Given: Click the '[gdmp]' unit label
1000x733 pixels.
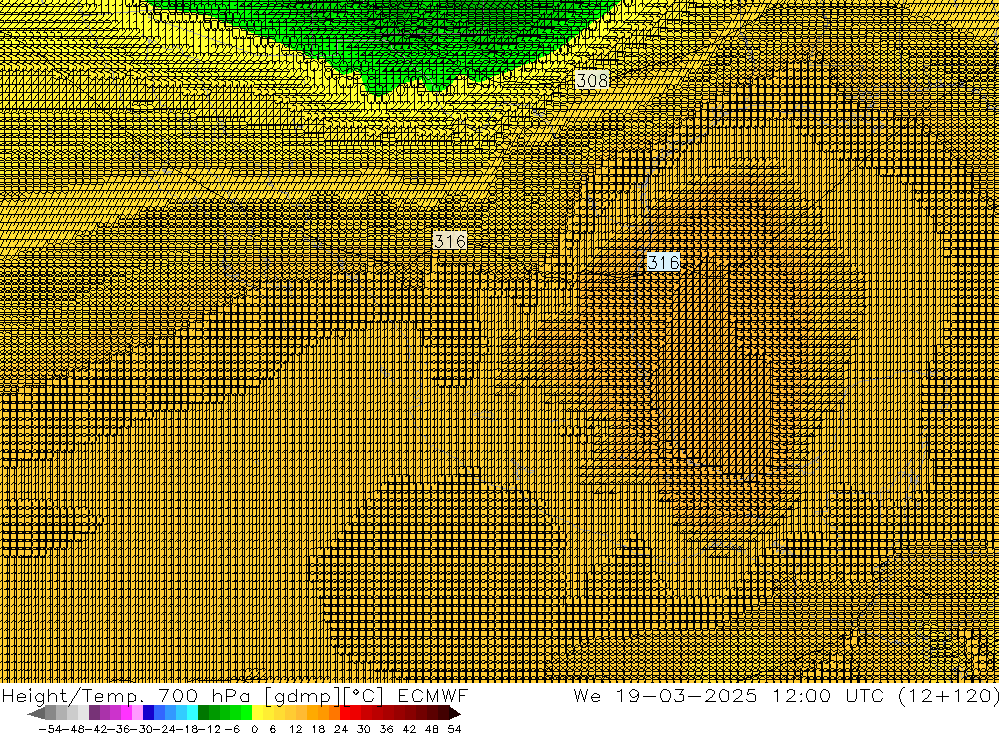Looking at the screenshot, I should tap(303, 696).
